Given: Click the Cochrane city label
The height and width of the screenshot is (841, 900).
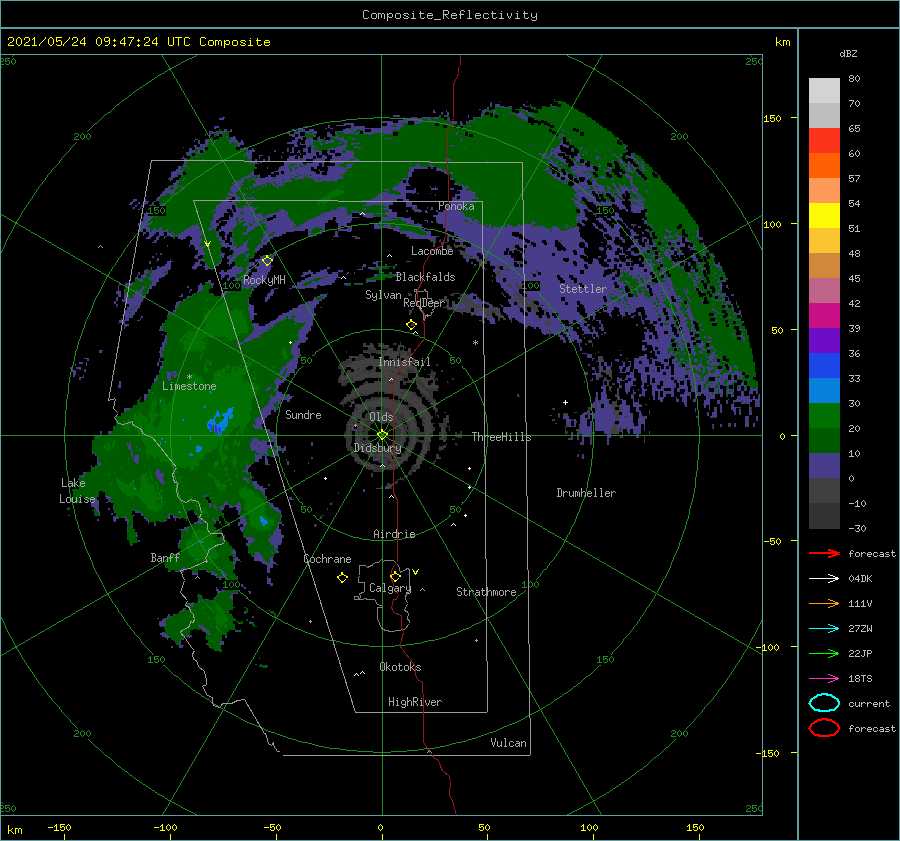Looking at the screenshot, I should pos(327,559).
